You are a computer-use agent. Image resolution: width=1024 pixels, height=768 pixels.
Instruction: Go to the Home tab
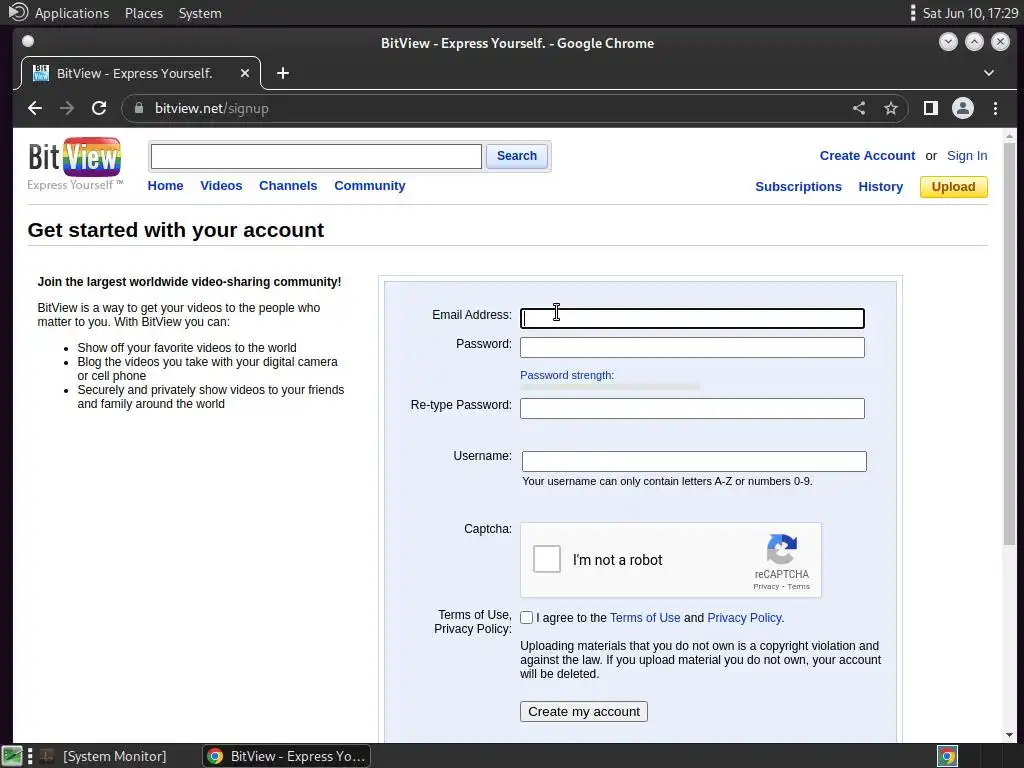(x=165, y=185)
